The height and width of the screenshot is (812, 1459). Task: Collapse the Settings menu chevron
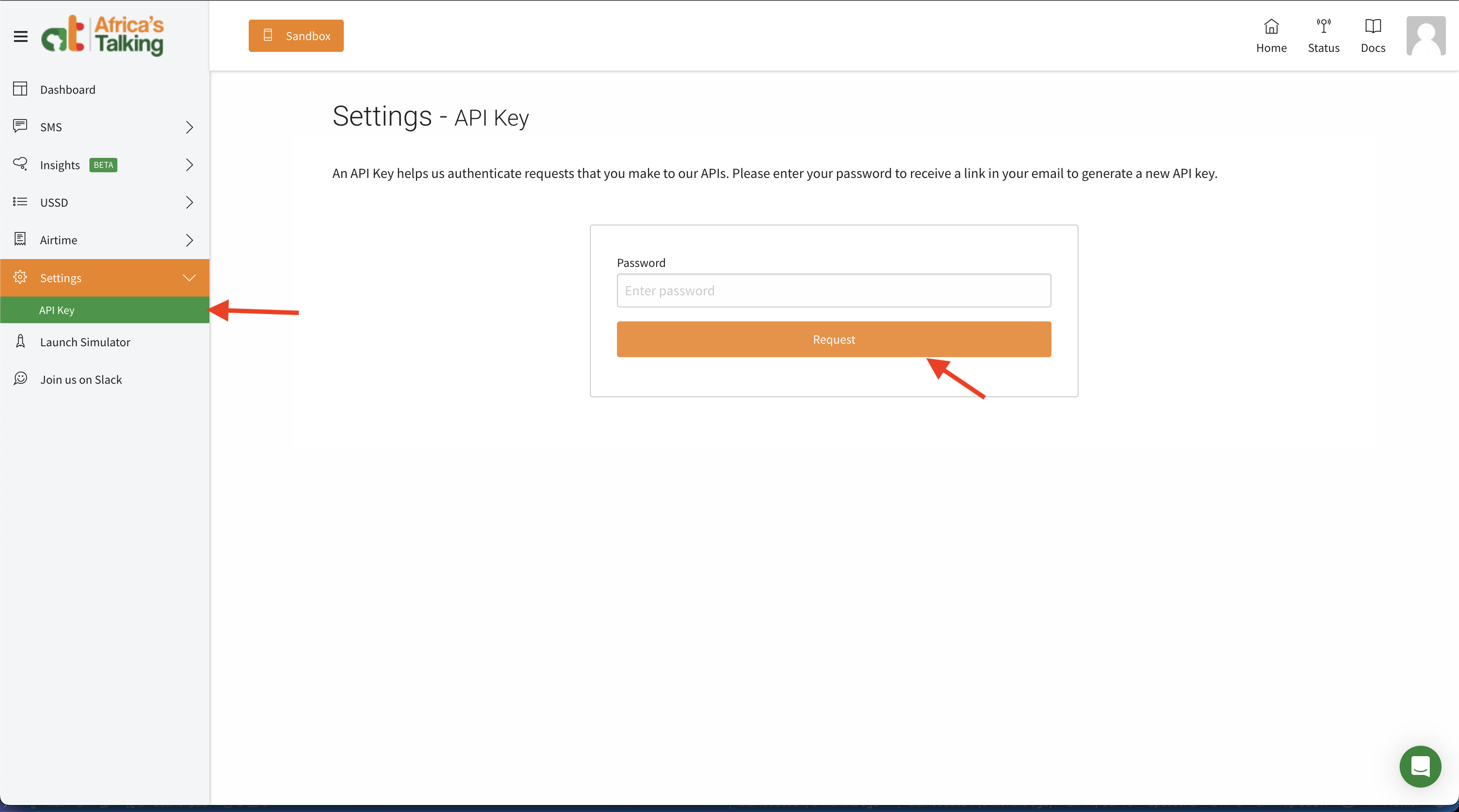[x=189, y=277]
